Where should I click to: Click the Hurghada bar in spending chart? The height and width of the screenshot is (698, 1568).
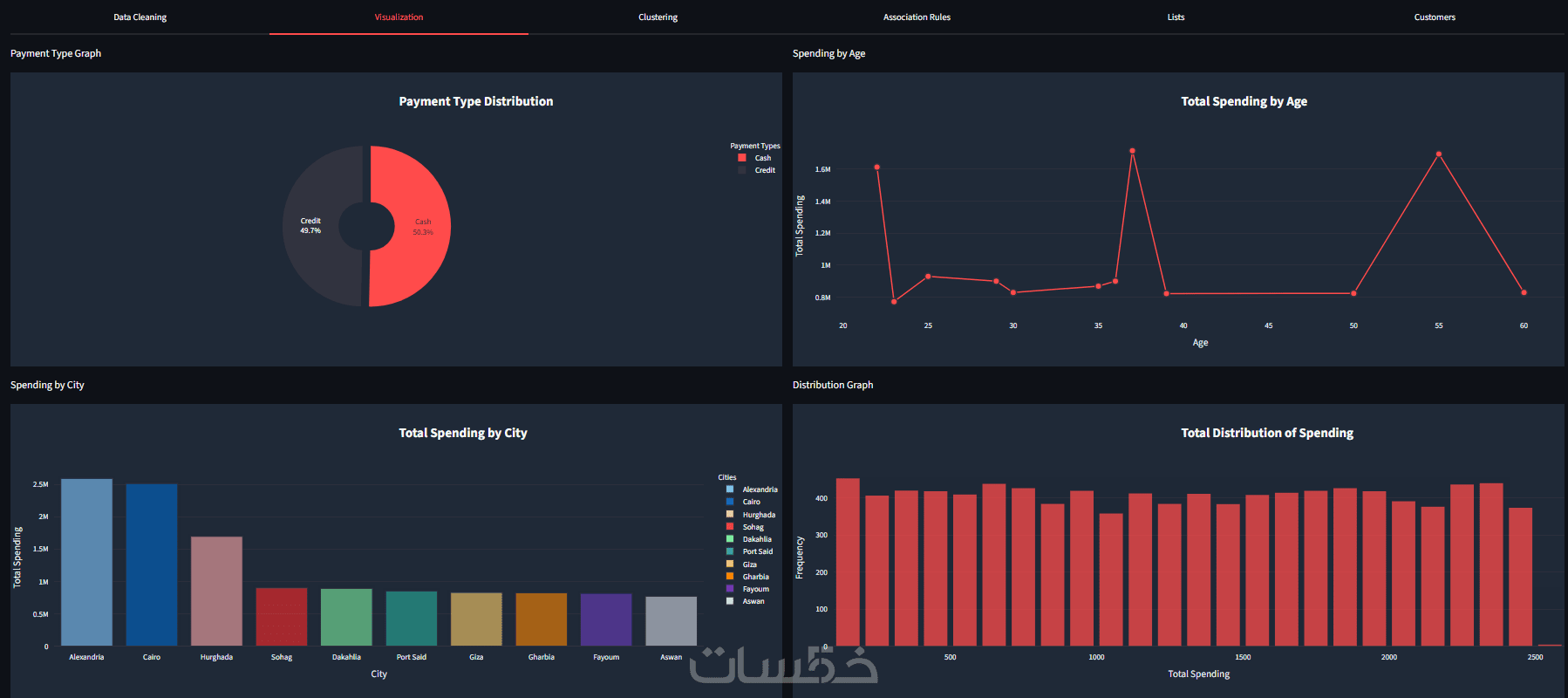(x=216, y=591)
